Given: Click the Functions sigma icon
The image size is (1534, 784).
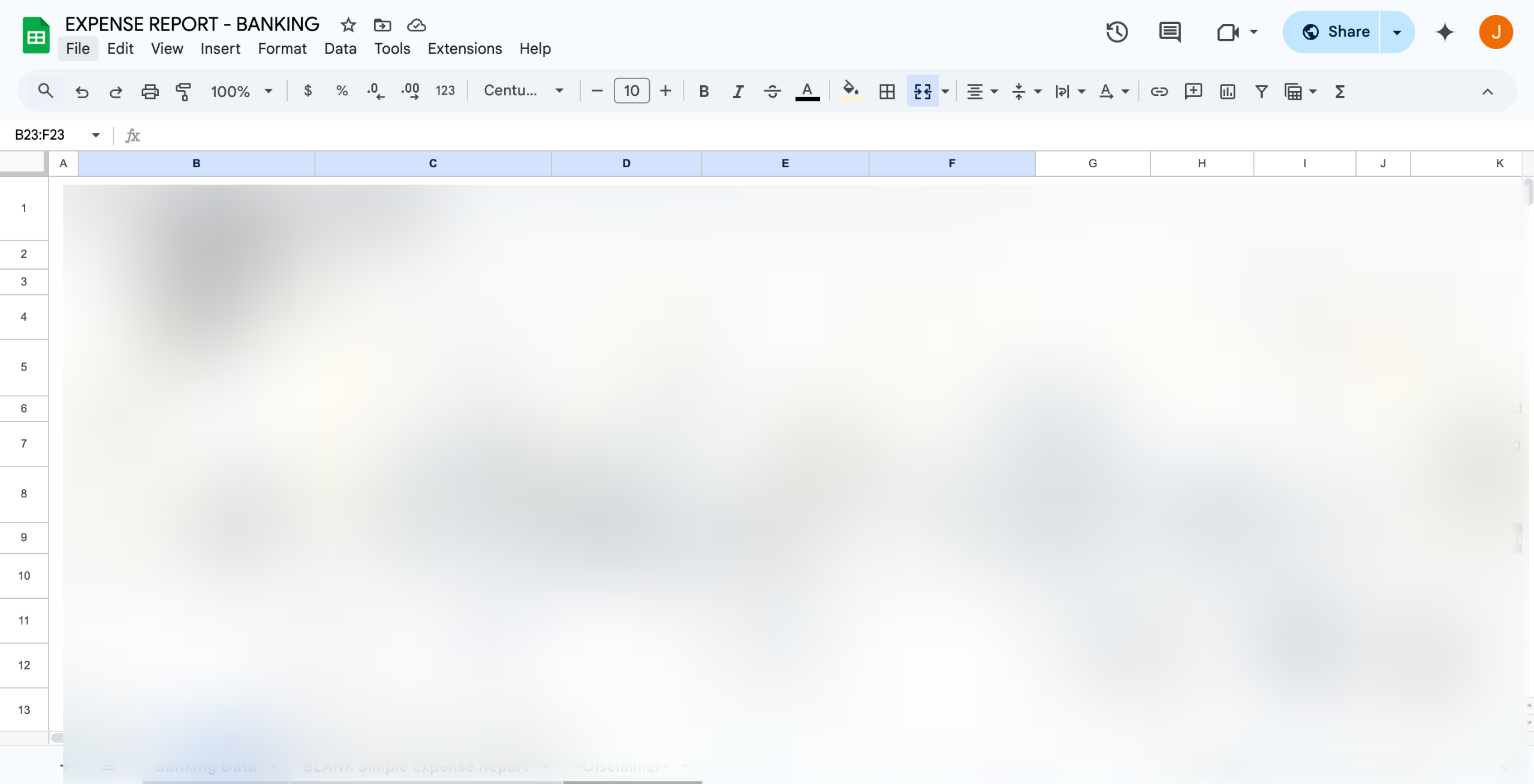Looking at the screenshot, I should 1340,91.
